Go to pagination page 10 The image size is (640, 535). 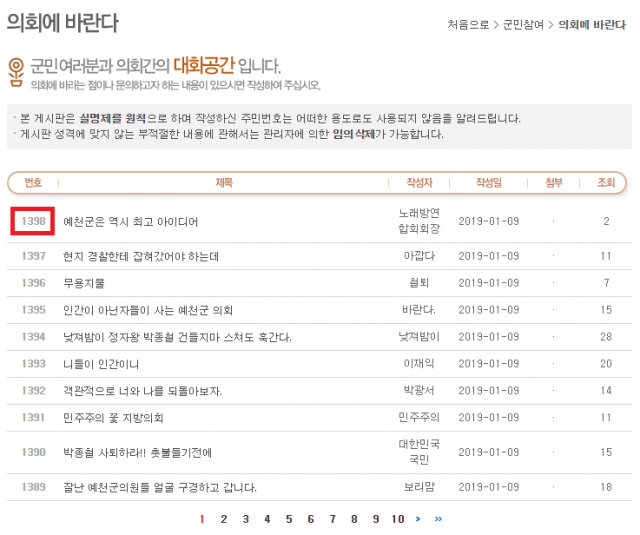click(x=398, y=519)
